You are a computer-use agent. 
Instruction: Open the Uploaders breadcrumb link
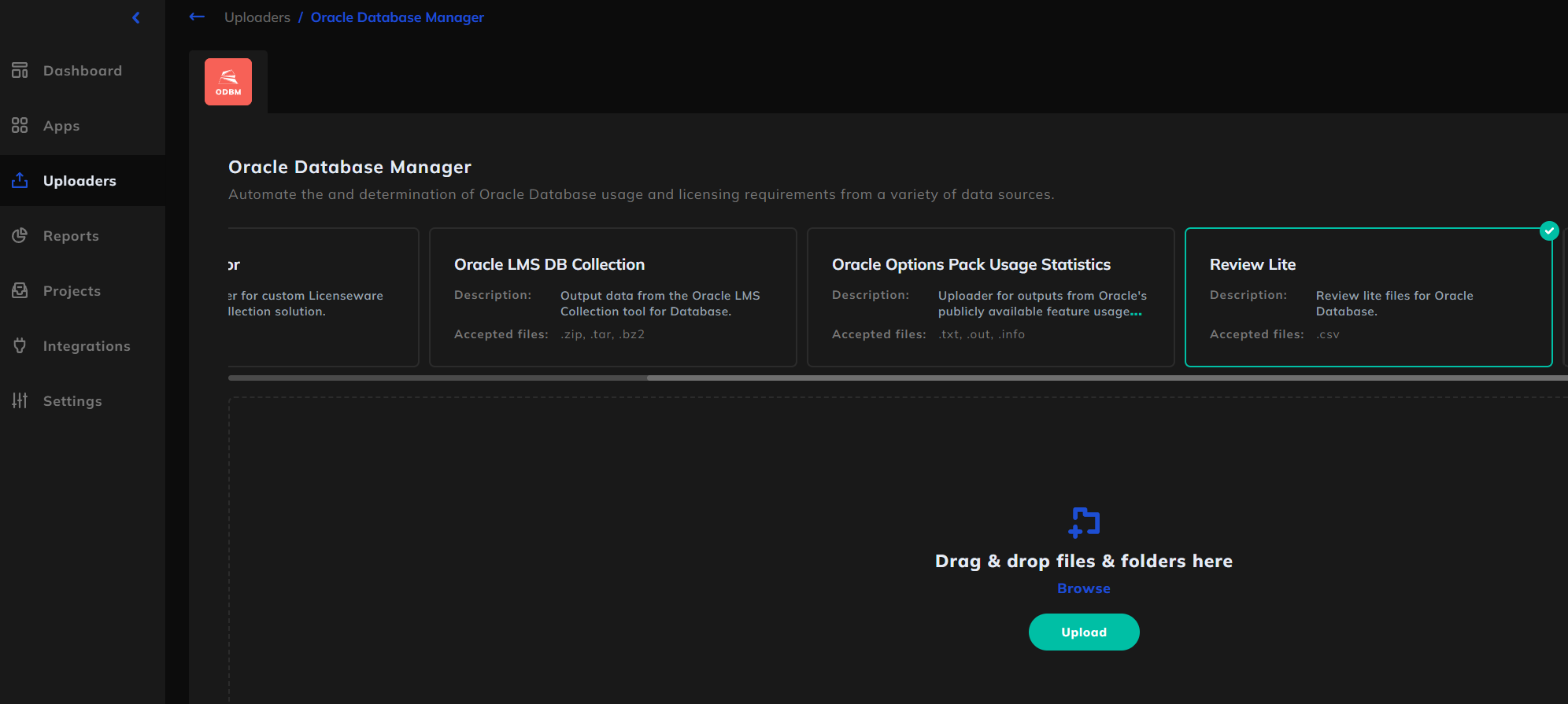(x=257, y=17)
